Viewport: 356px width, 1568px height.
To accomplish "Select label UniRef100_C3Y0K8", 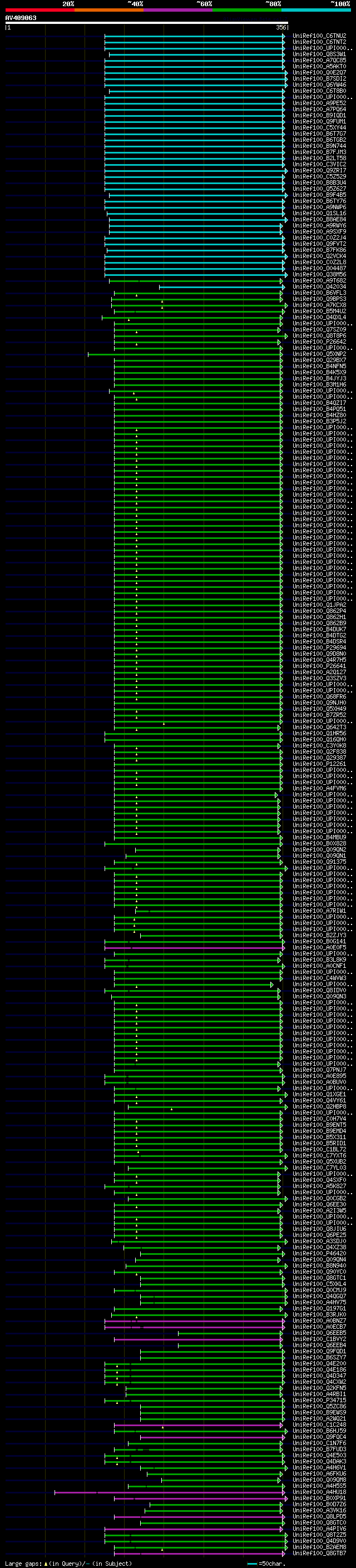I will 319,745.
